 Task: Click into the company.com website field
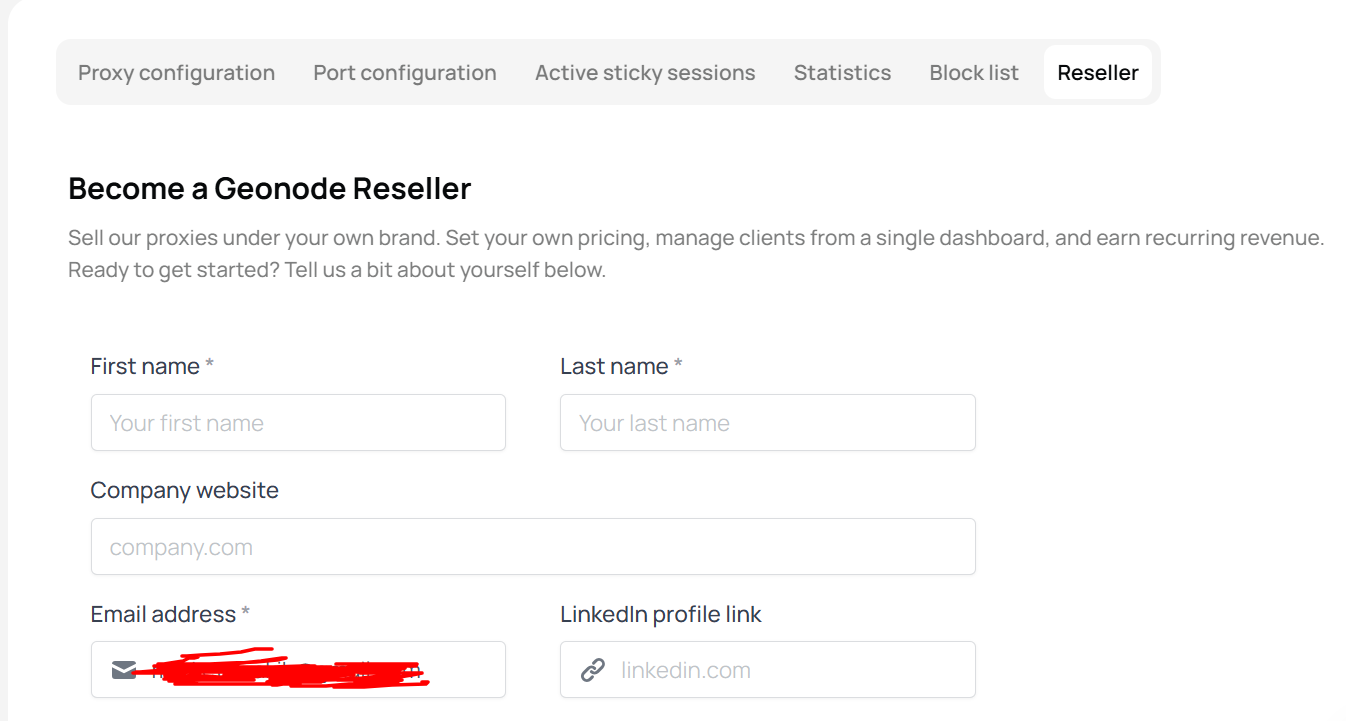(x=533, y=546)
